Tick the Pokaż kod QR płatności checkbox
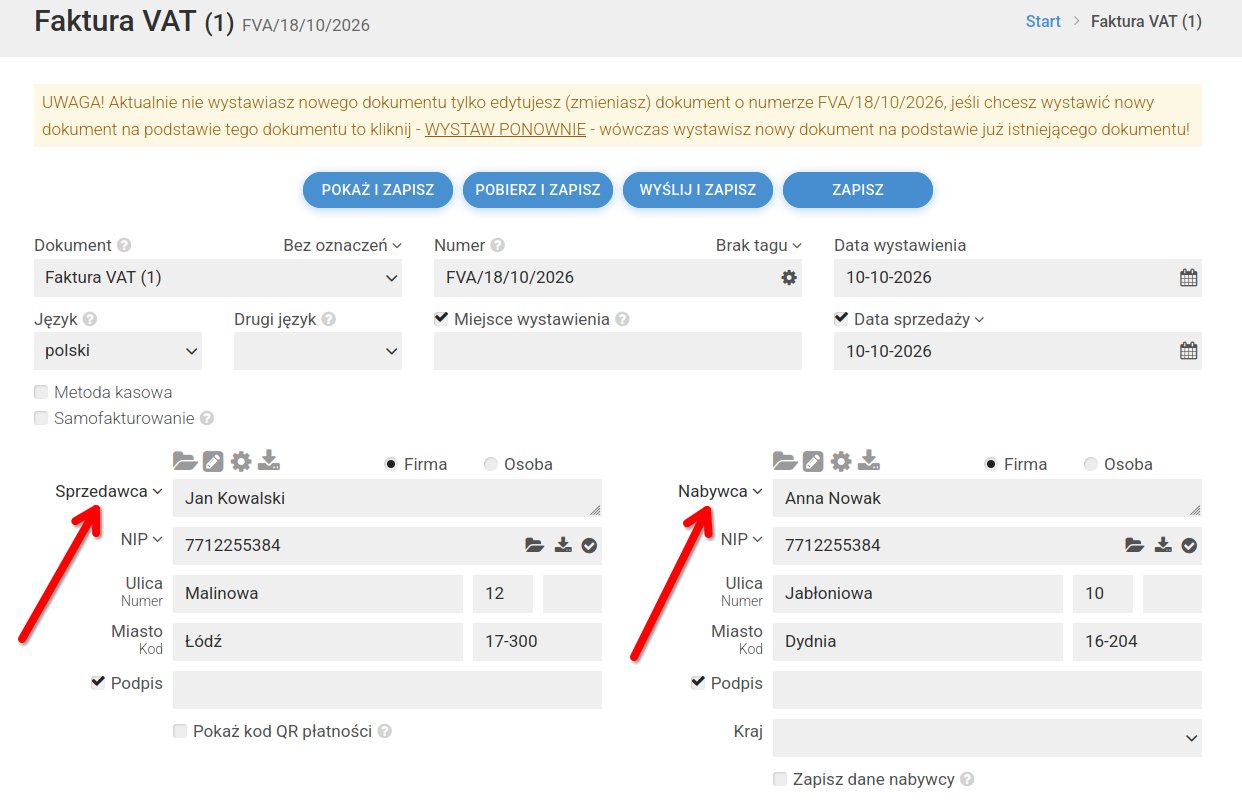This screenshot has height=808, width=1242. pos(180,731)
